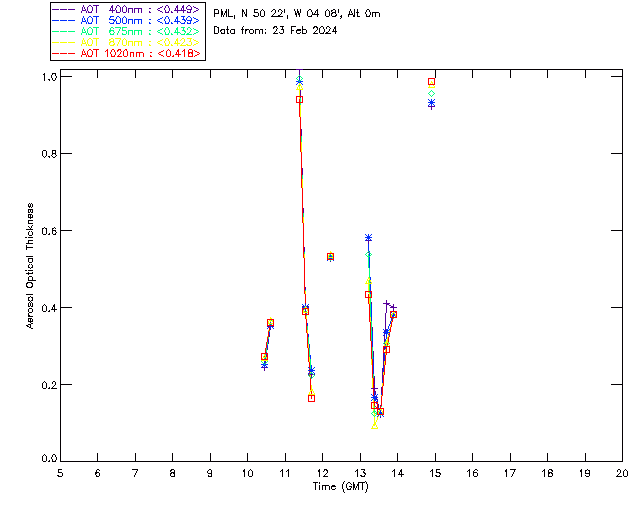Click the y-axis tick label 0.8
This screenshot has width=640, height=512.
[x=49, y=154]
